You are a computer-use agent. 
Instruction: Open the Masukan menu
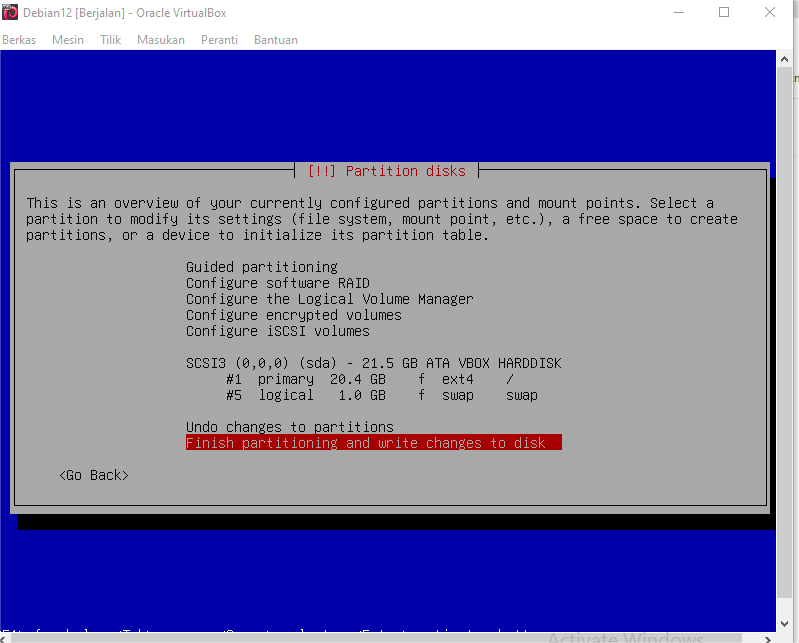tap(160, 40)
